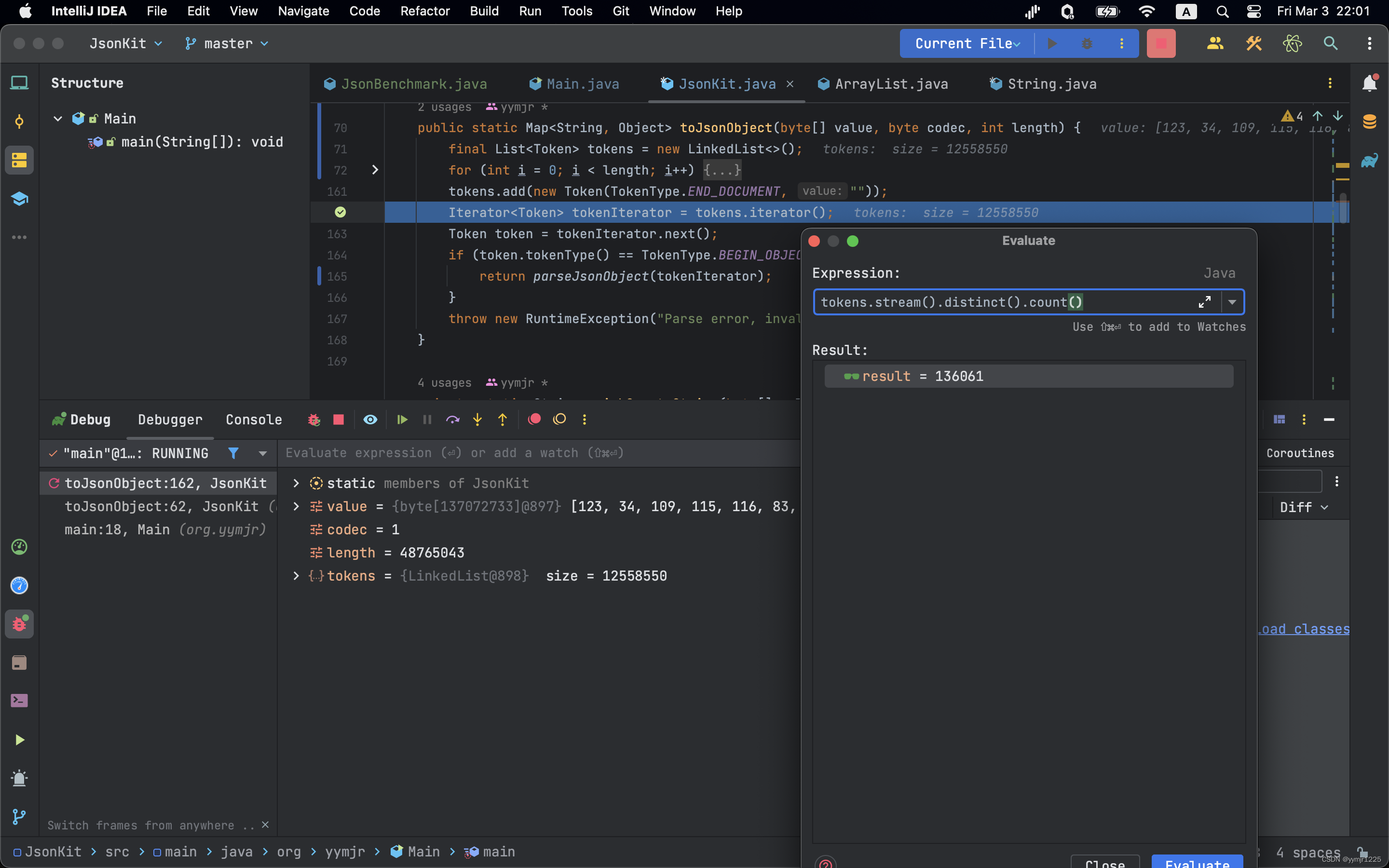Click Close button in Evaluate dialog
Viewport: 1389px width, 868px height.
click(1105, 861)
